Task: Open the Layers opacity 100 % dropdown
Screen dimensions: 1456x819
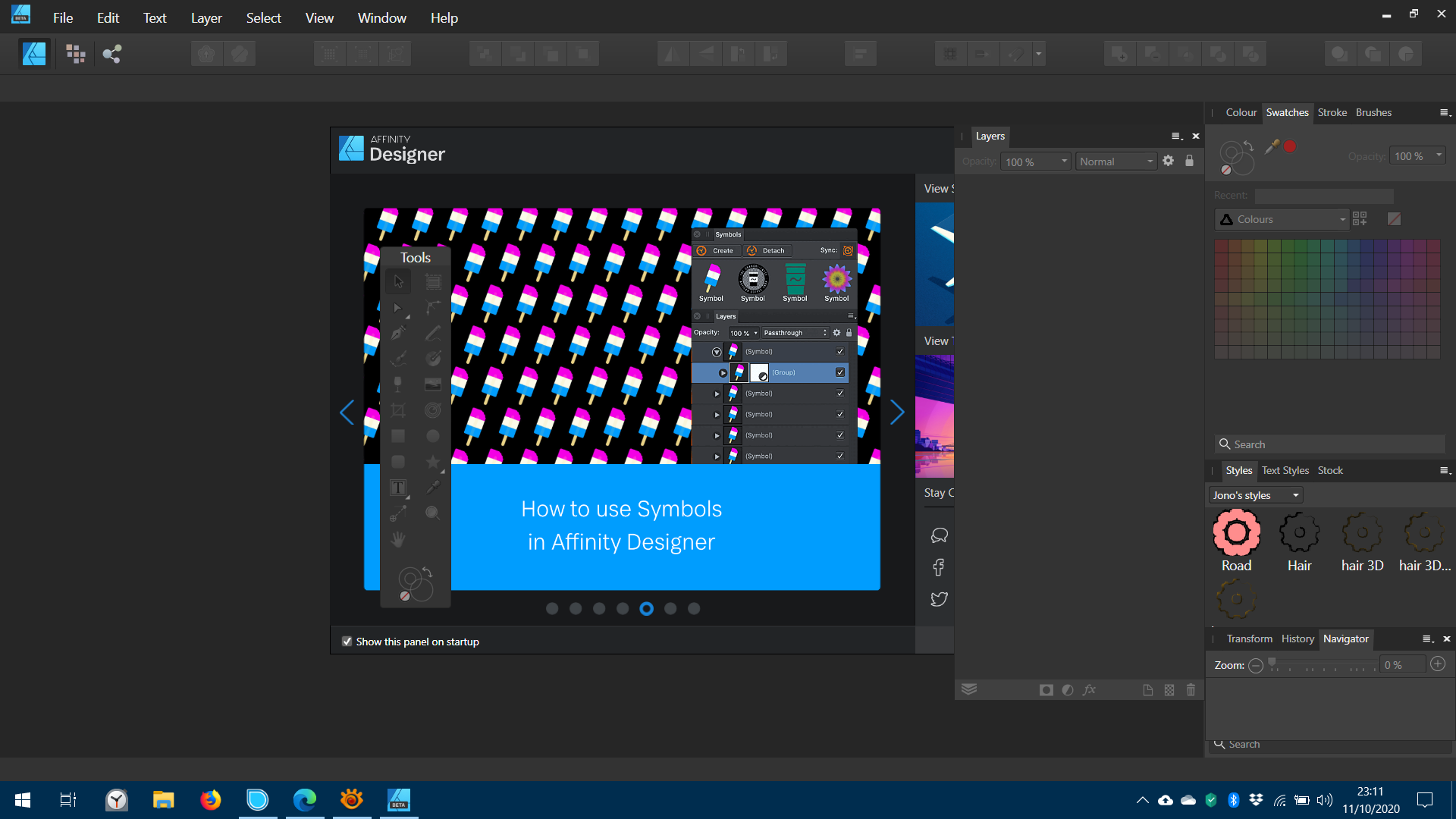Action: [1036, 162]
